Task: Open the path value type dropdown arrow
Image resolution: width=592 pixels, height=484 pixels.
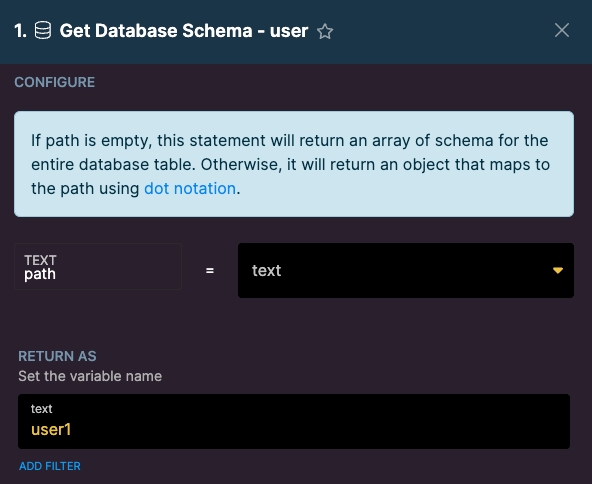Action: [558, 270]
